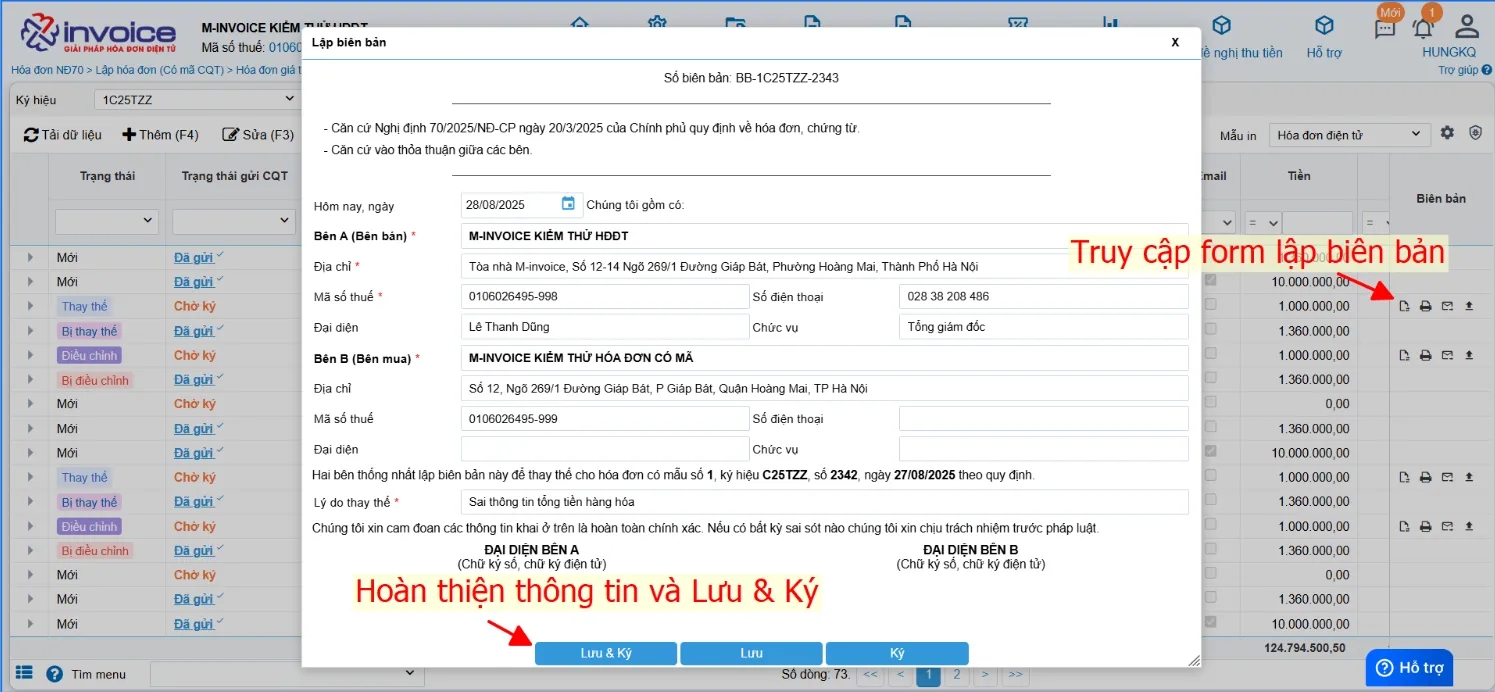Screen dimensions: 1495x692
Task: Open Hỗ trợ cube icon in top bar
Action: click(x=1324, y=26)
